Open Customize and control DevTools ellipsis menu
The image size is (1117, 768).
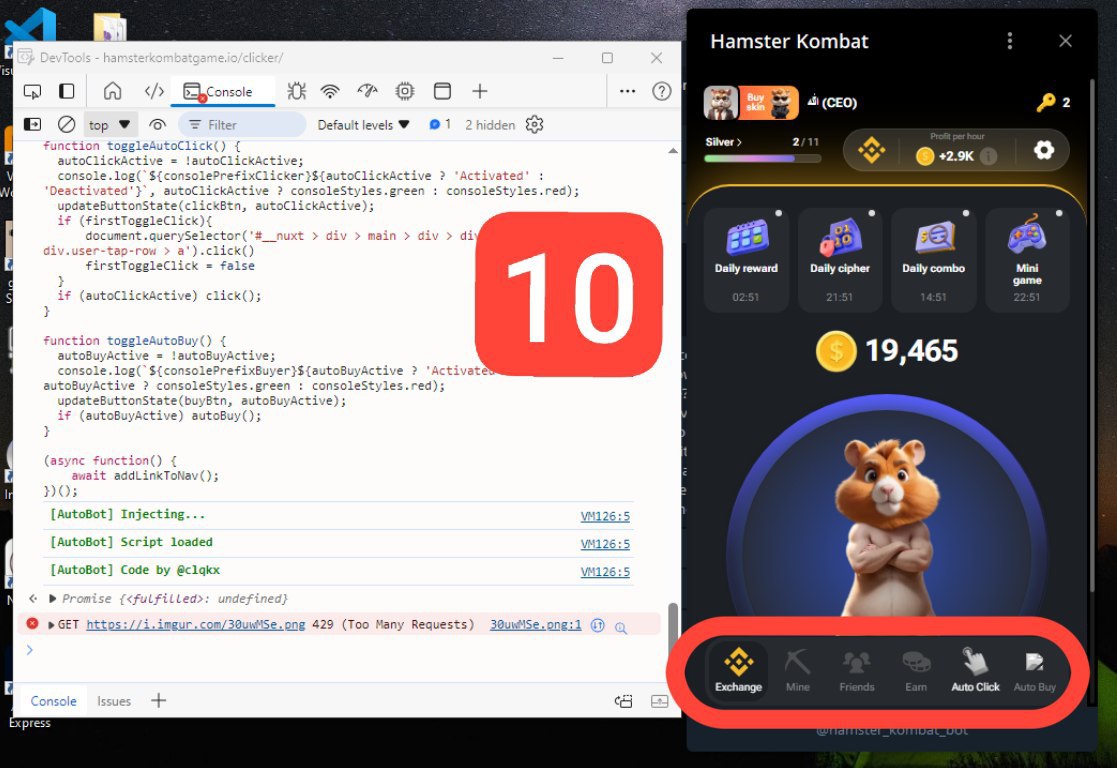(628, 91)
